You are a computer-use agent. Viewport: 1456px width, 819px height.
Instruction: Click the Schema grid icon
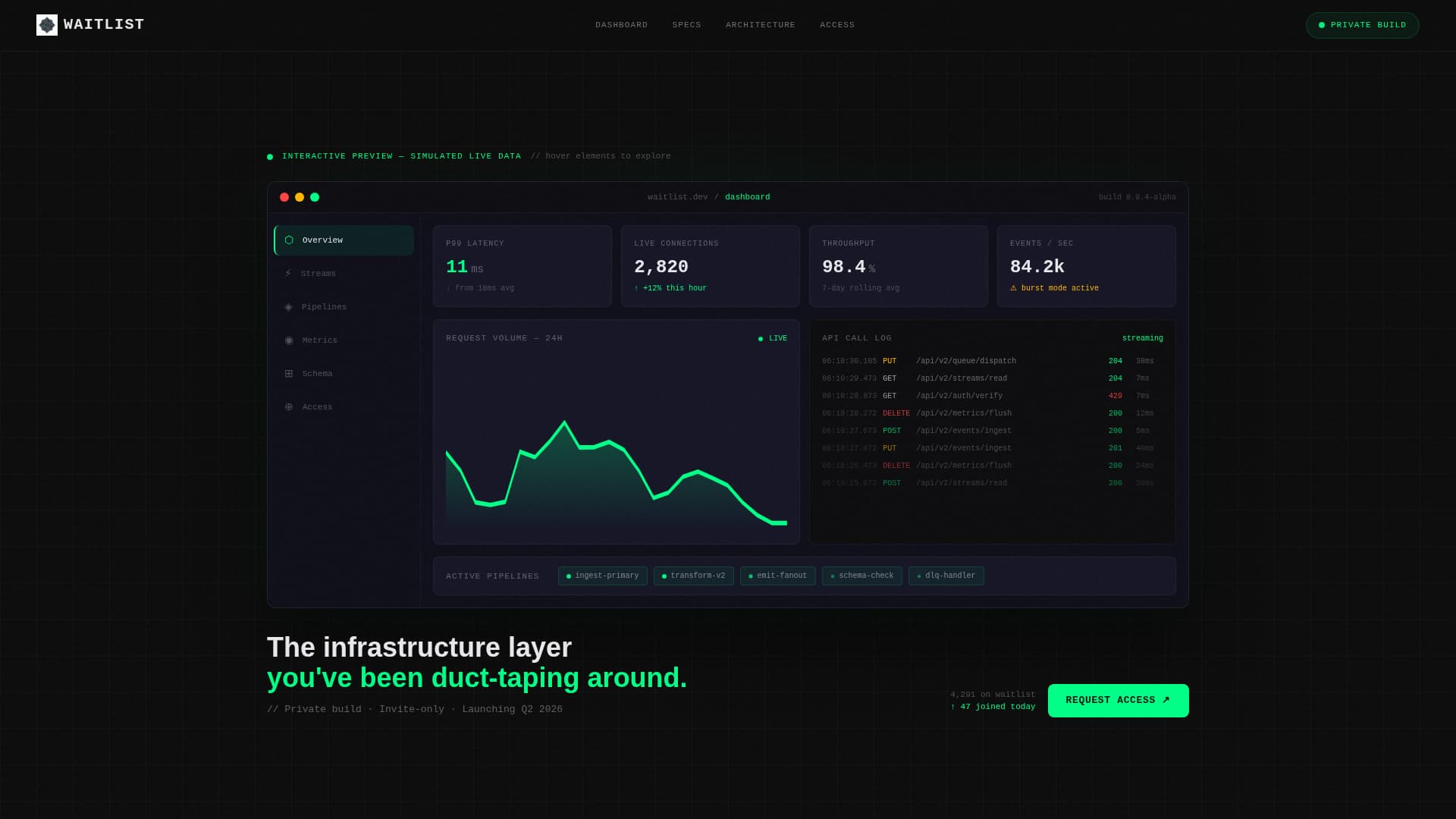click(x=289, y=374)
